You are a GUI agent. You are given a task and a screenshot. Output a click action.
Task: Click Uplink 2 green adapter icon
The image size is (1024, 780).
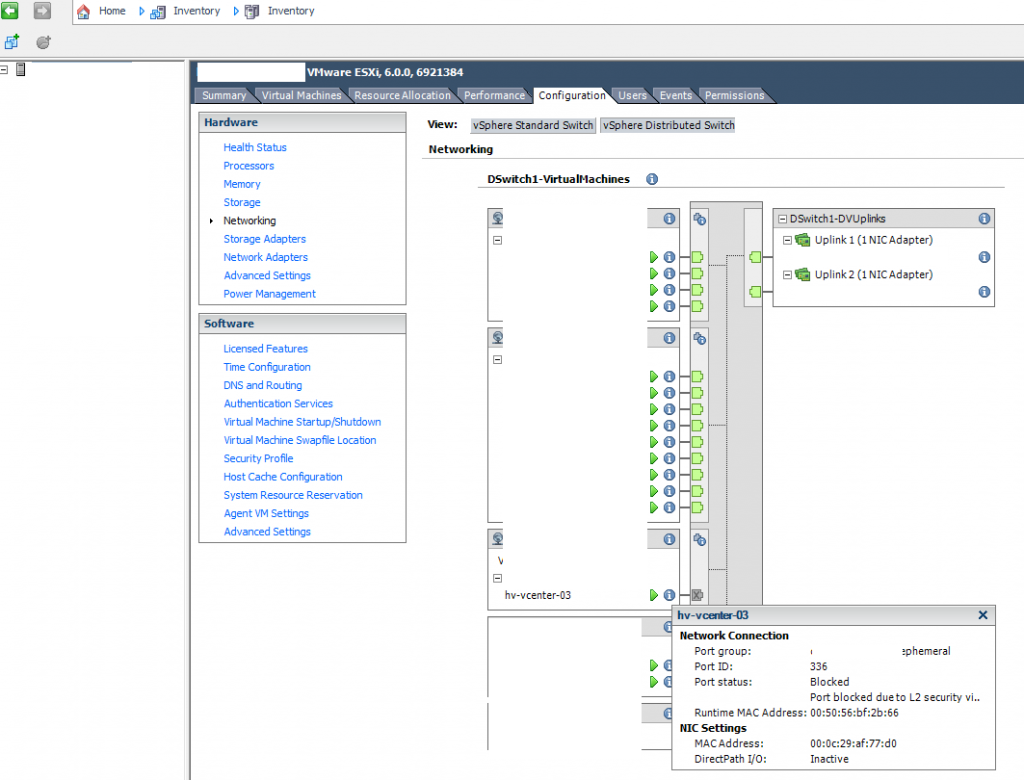point(803,275)
